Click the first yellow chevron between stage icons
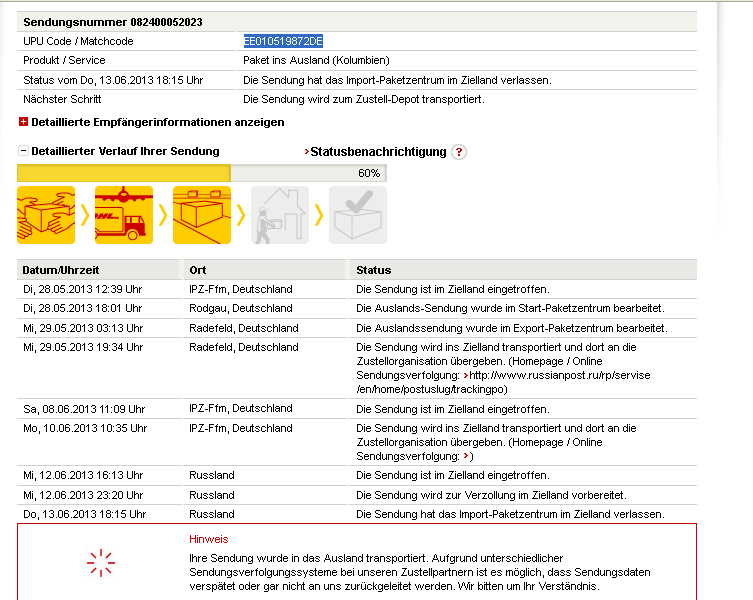Viewport: 753px width, 600px height. pos(85,215)
